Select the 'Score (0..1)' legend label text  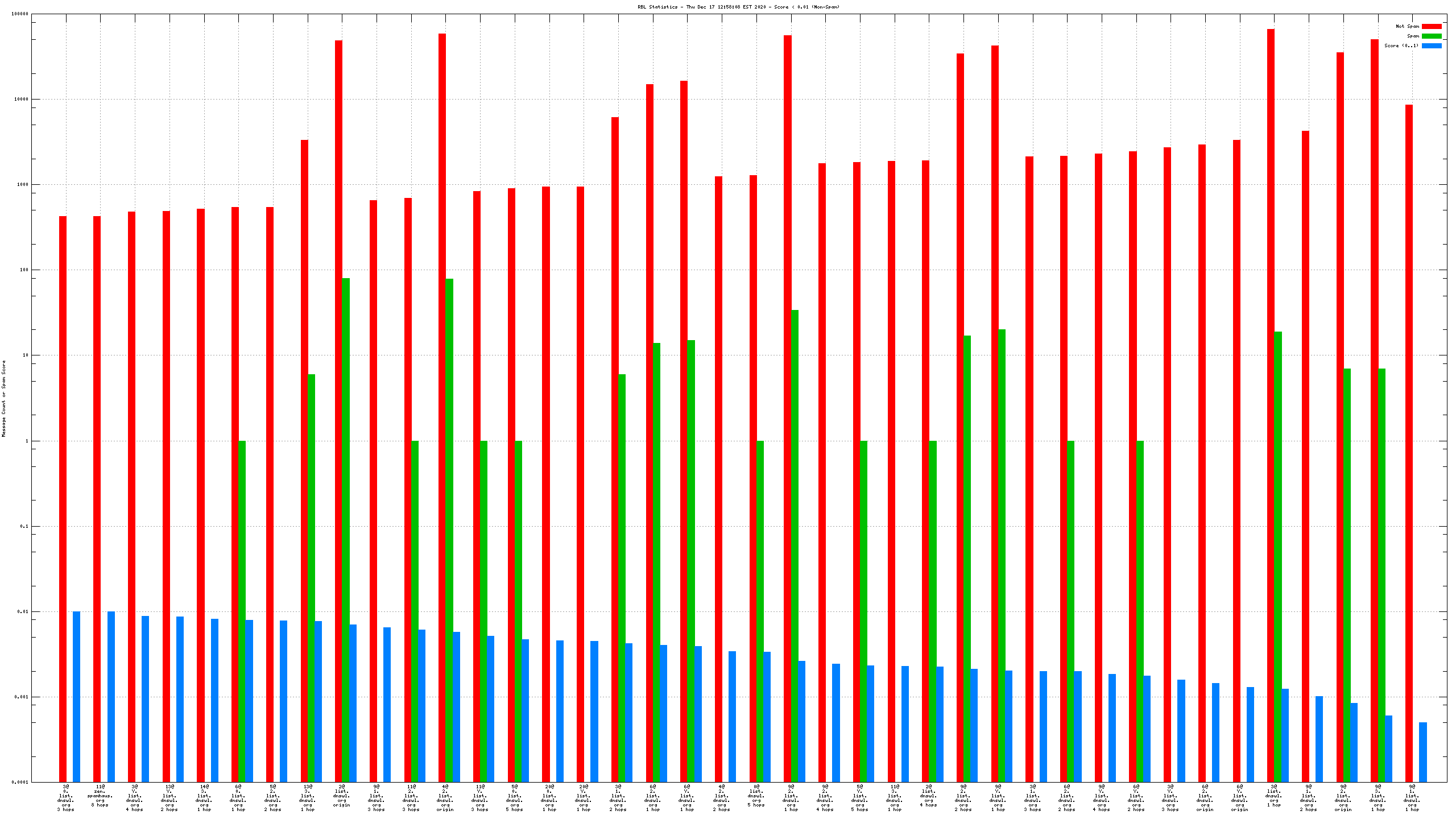coord(1401,45)
